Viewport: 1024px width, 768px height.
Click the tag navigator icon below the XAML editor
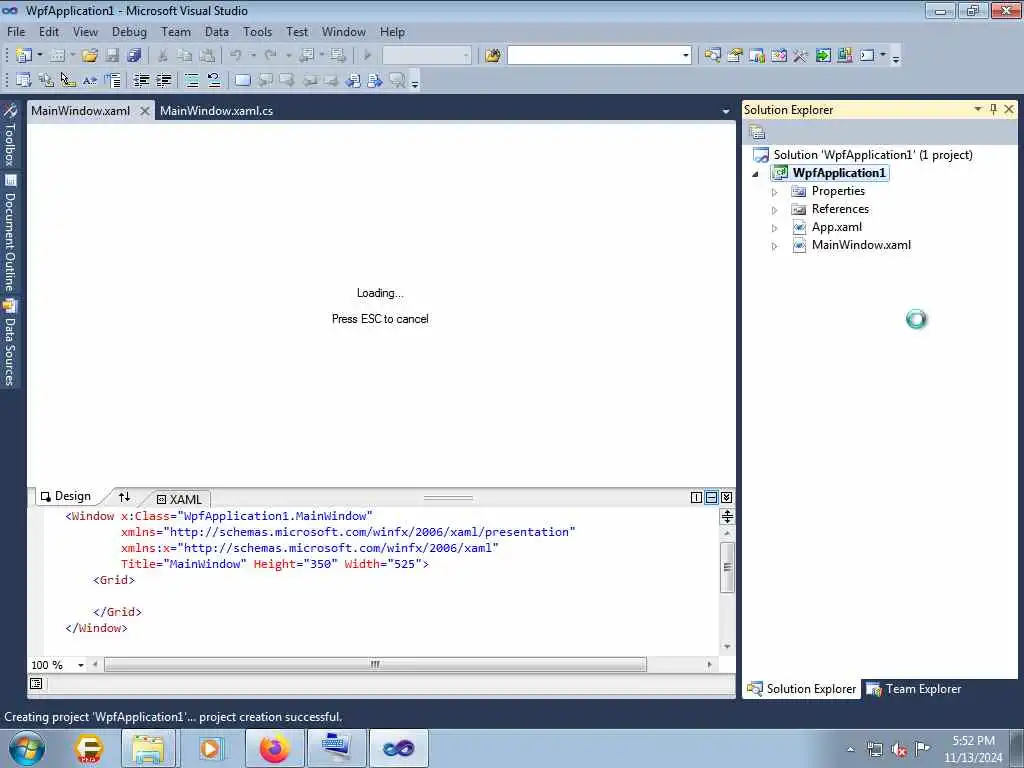click(x=36, y=683)
